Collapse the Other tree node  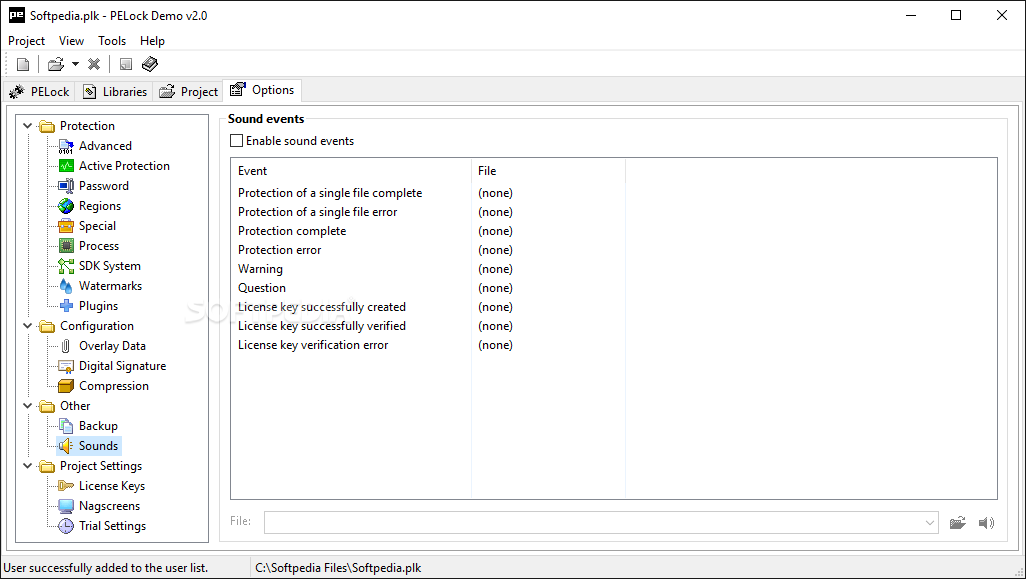point(27,406)
